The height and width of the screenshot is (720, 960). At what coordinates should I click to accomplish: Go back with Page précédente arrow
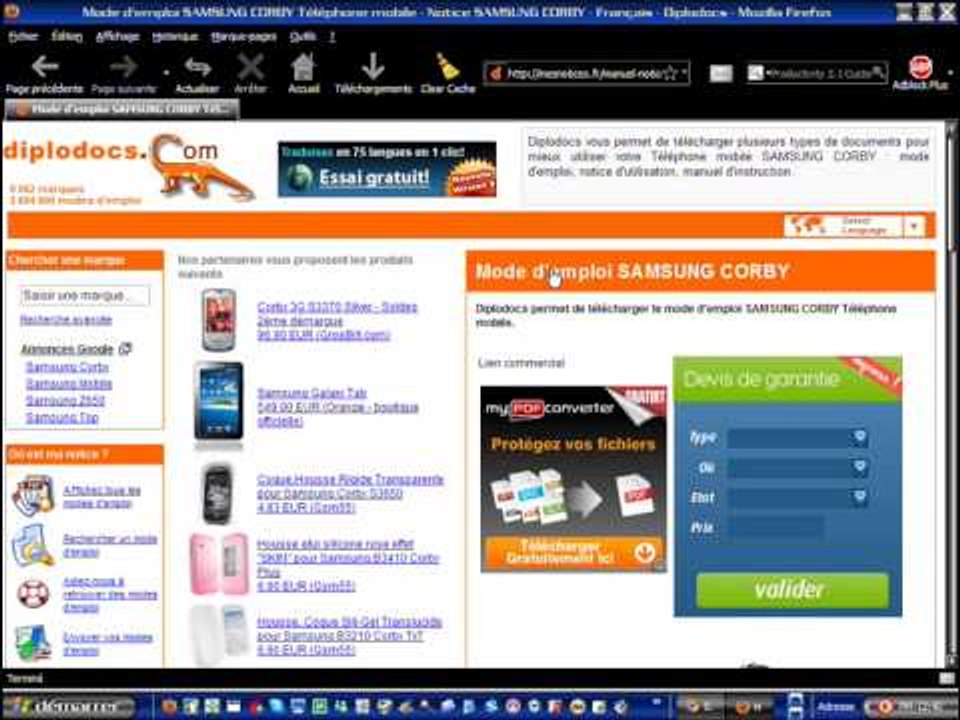coord(45,67)
